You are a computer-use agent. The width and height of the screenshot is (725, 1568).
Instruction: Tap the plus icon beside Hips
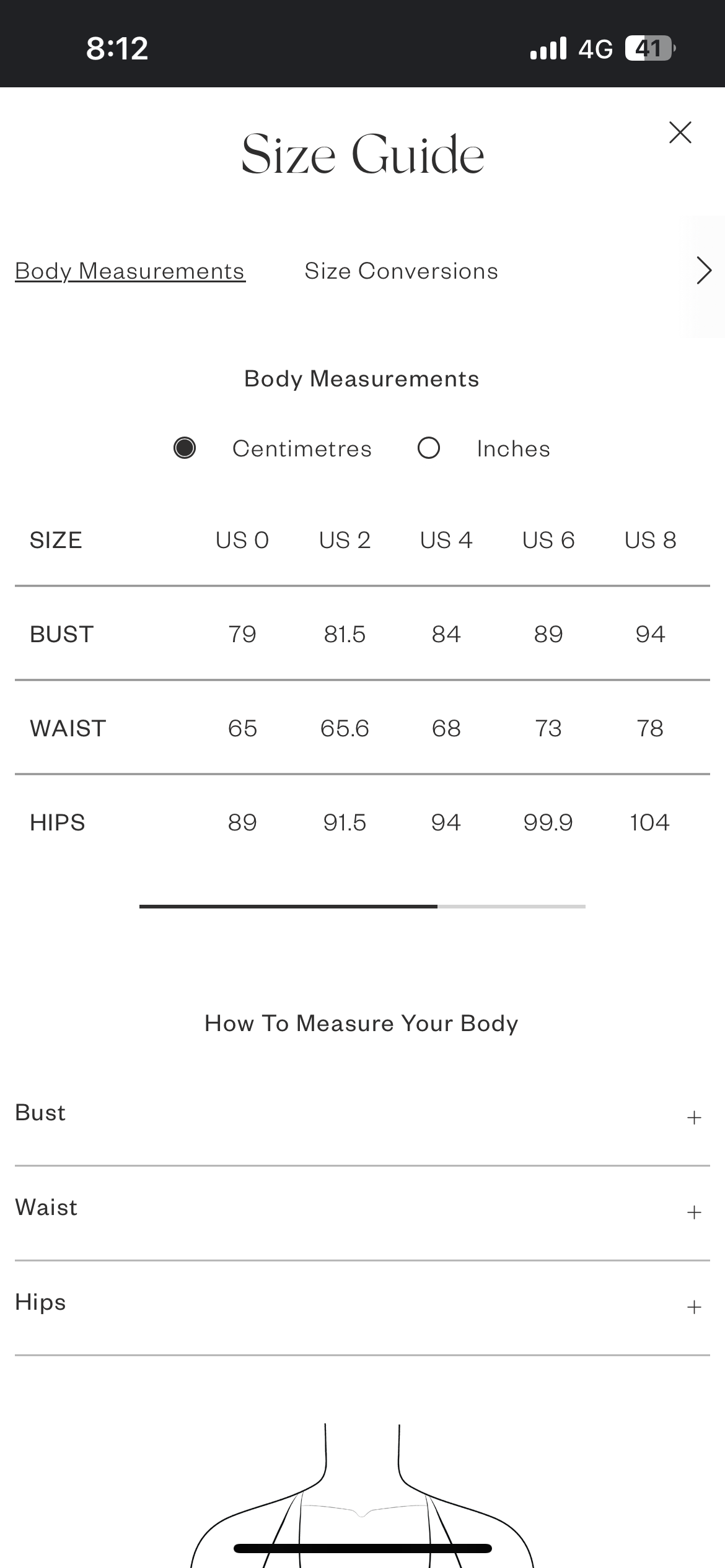point(694,1307)
